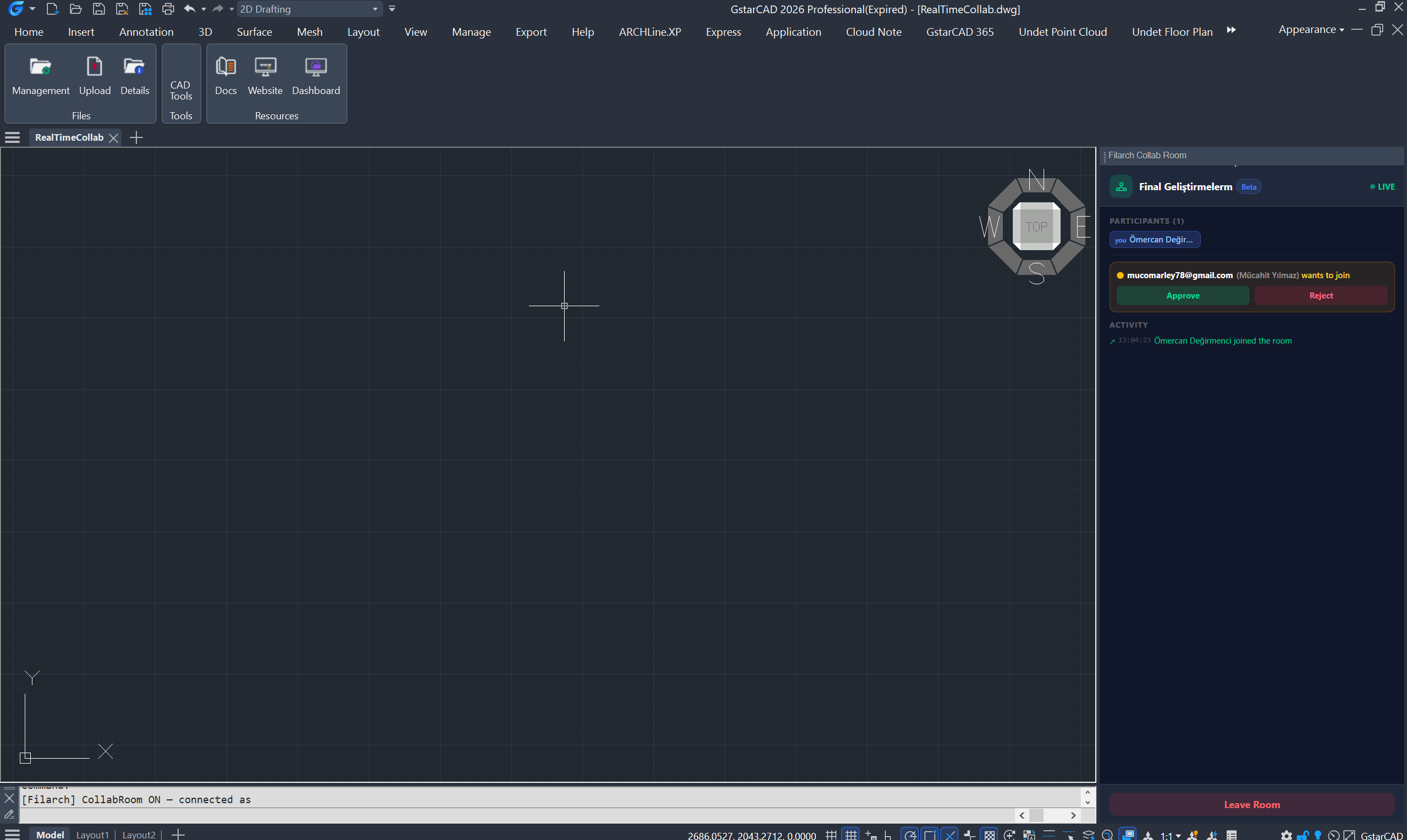Click the magnifier icon in status bar

(1107, 835)
